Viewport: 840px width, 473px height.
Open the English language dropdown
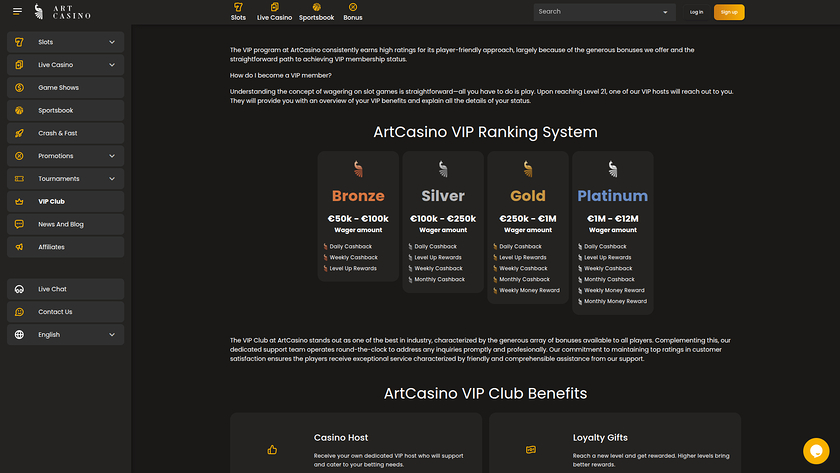[x=112, y=335]
